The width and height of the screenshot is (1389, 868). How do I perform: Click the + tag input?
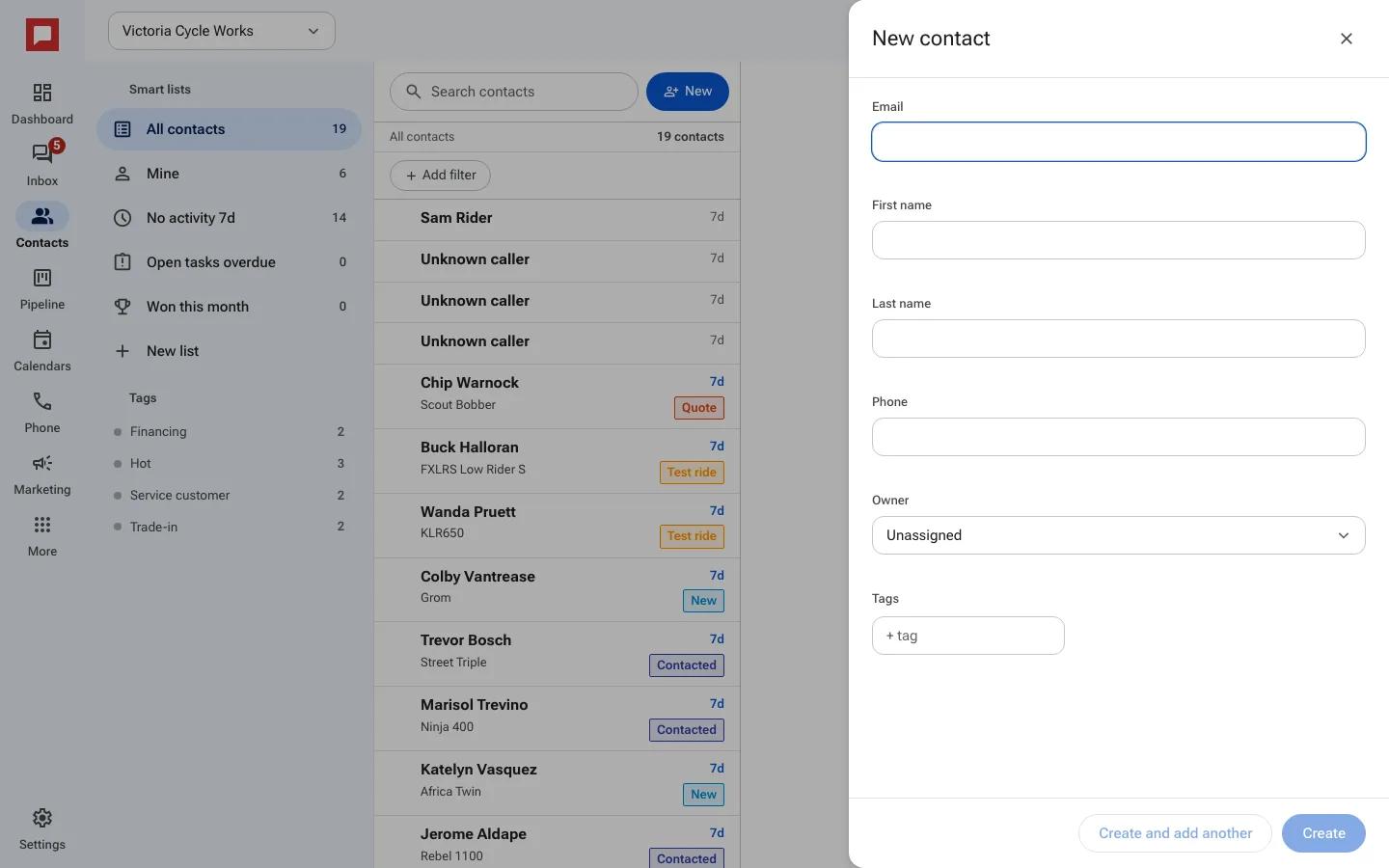[968, 636]
